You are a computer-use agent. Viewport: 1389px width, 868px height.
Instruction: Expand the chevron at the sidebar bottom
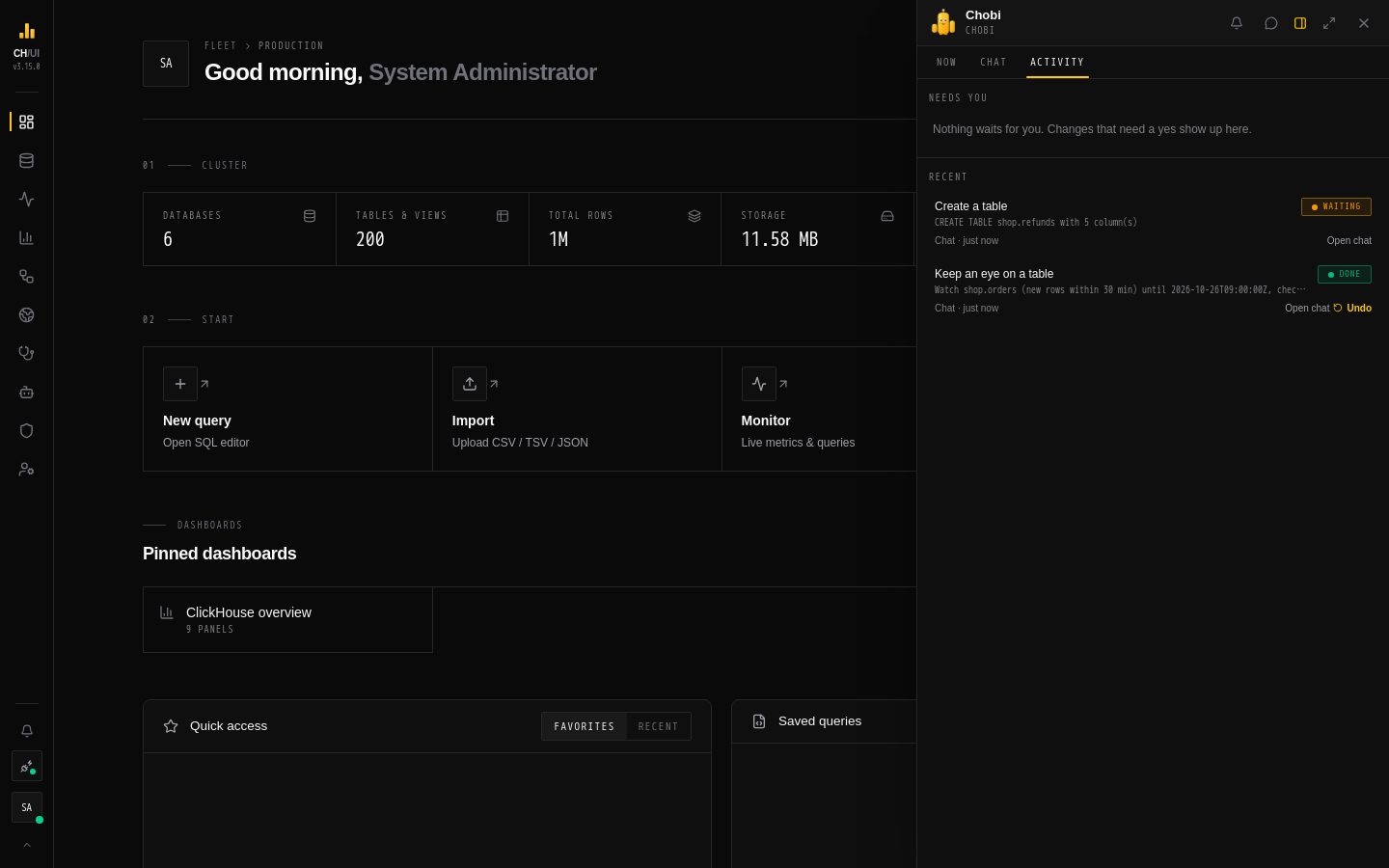coord(26,845)
